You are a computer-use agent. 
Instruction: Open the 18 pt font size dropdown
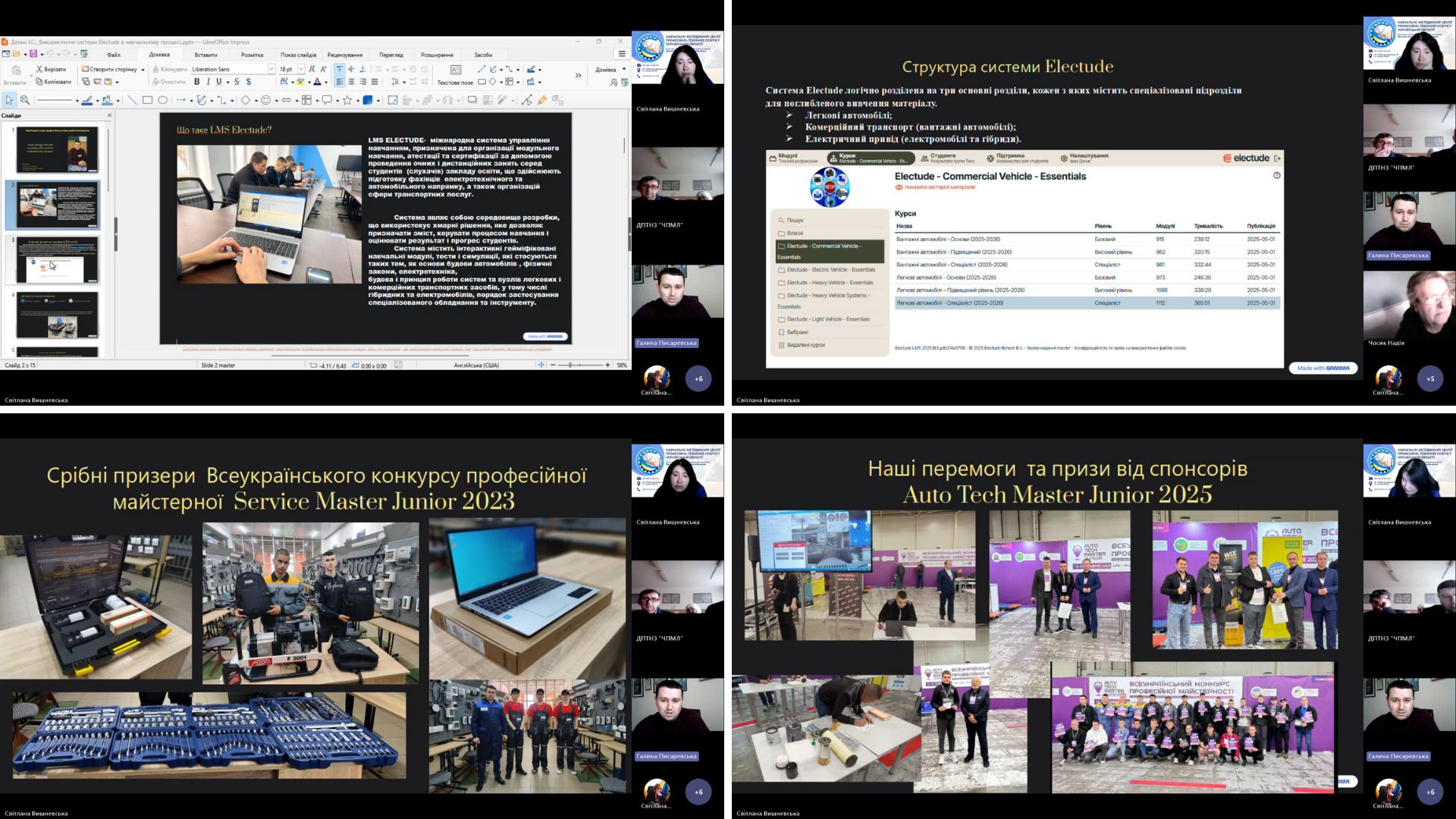tap(301, 69)
